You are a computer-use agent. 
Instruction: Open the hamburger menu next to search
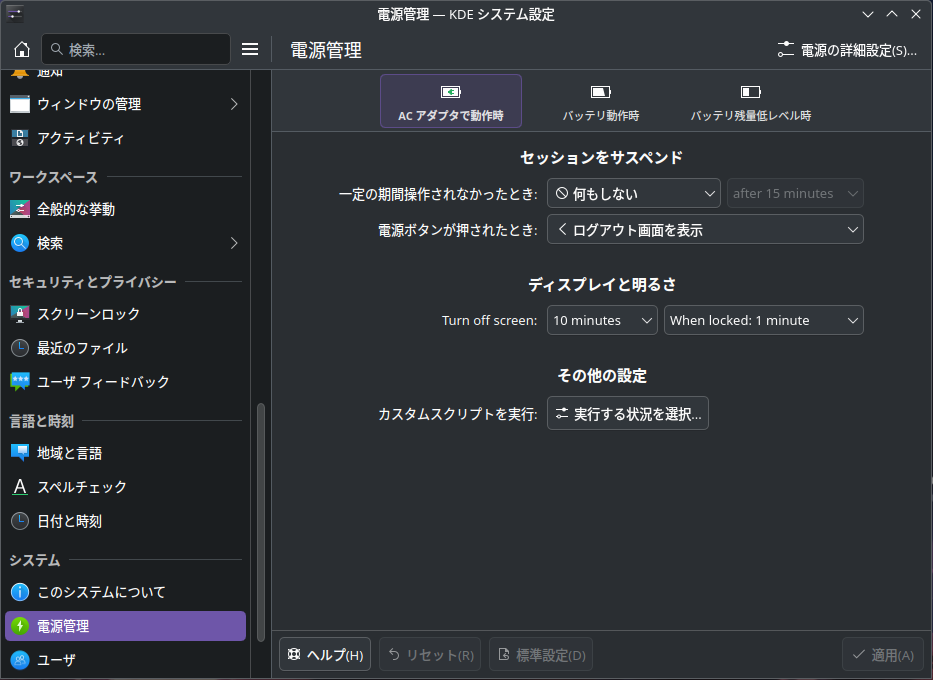tap(250, 49)
